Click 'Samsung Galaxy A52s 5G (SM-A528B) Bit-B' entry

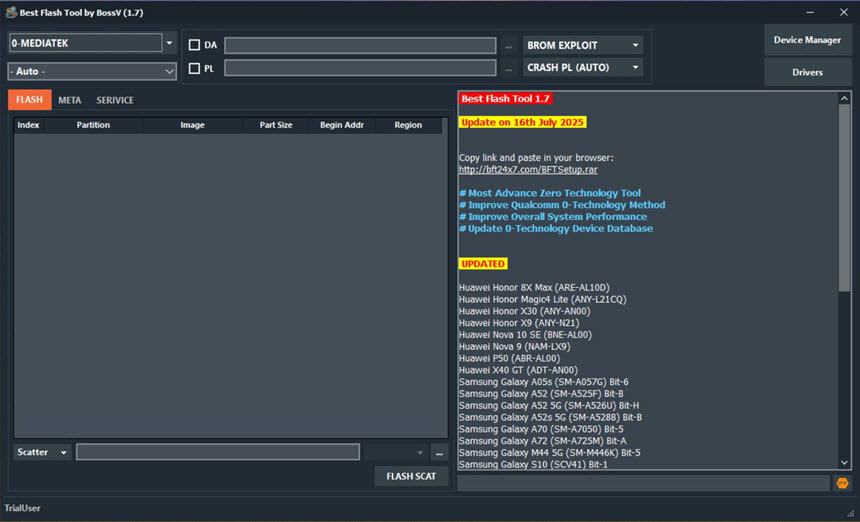550,417
